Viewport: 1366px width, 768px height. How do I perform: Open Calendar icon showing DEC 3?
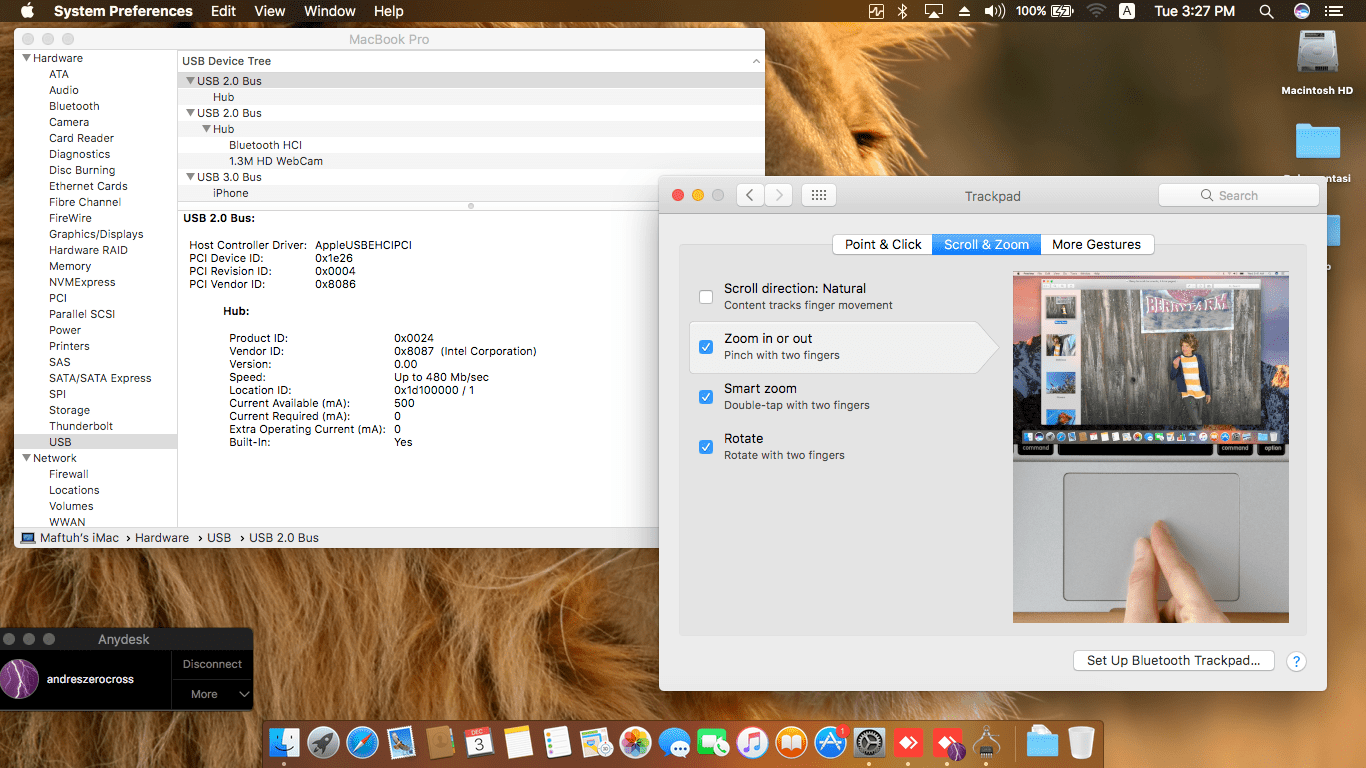point(479,743)
